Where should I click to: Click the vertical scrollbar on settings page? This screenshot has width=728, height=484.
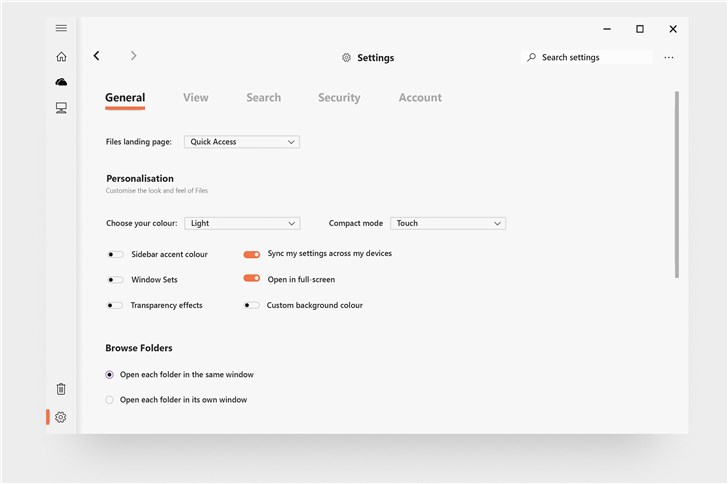pos(677,185)
